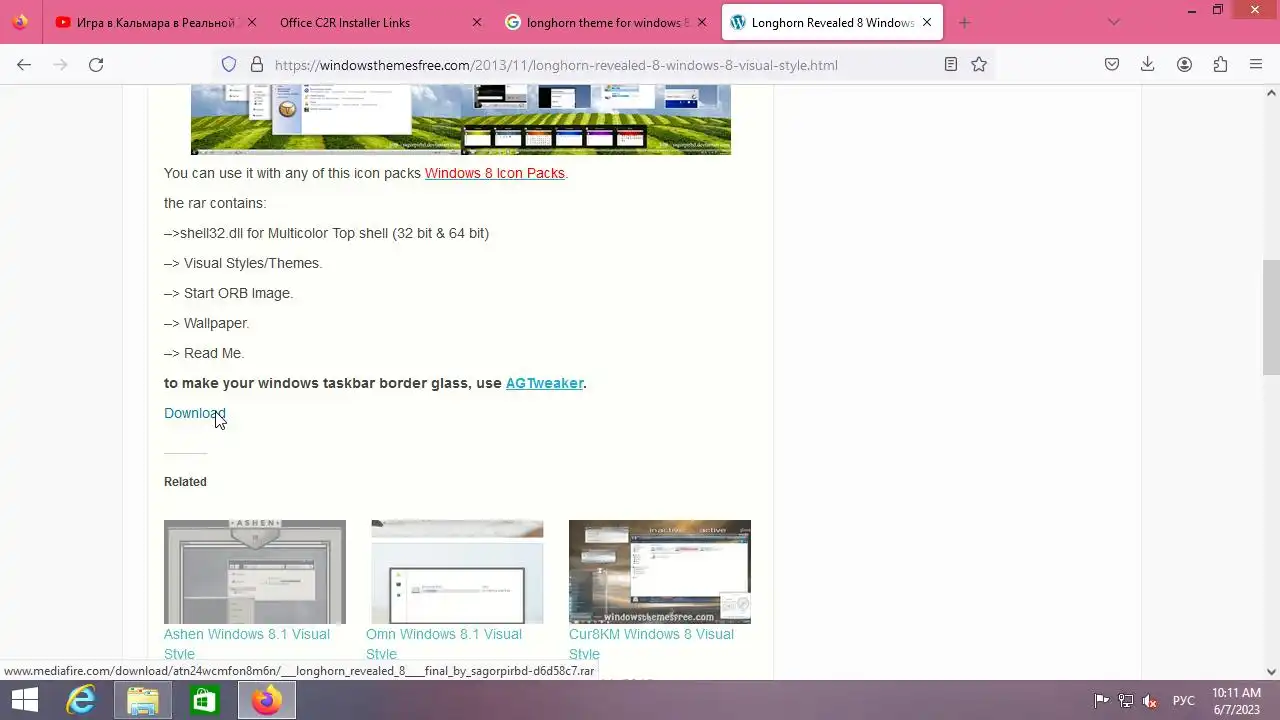
Task: Go back to the previous page
Action: [24, 64]
